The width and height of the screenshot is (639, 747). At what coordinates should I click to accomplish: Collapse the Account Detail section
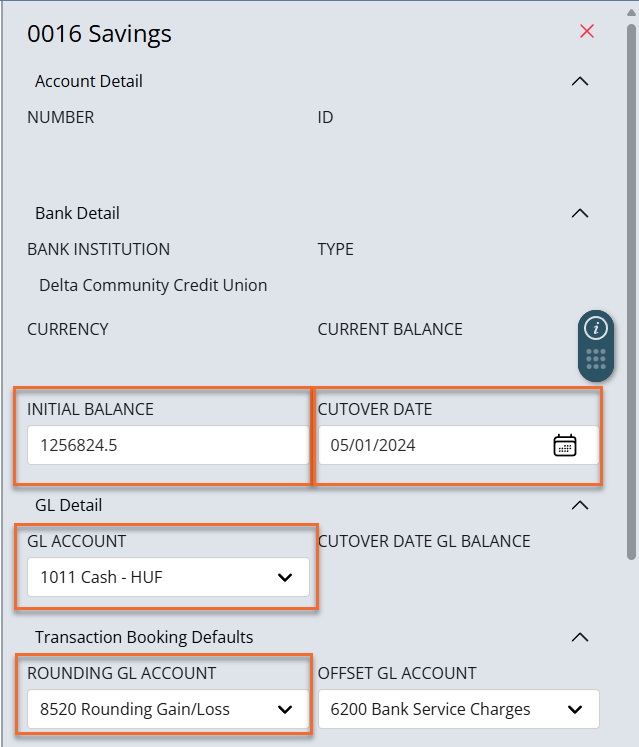click(579, 81)
